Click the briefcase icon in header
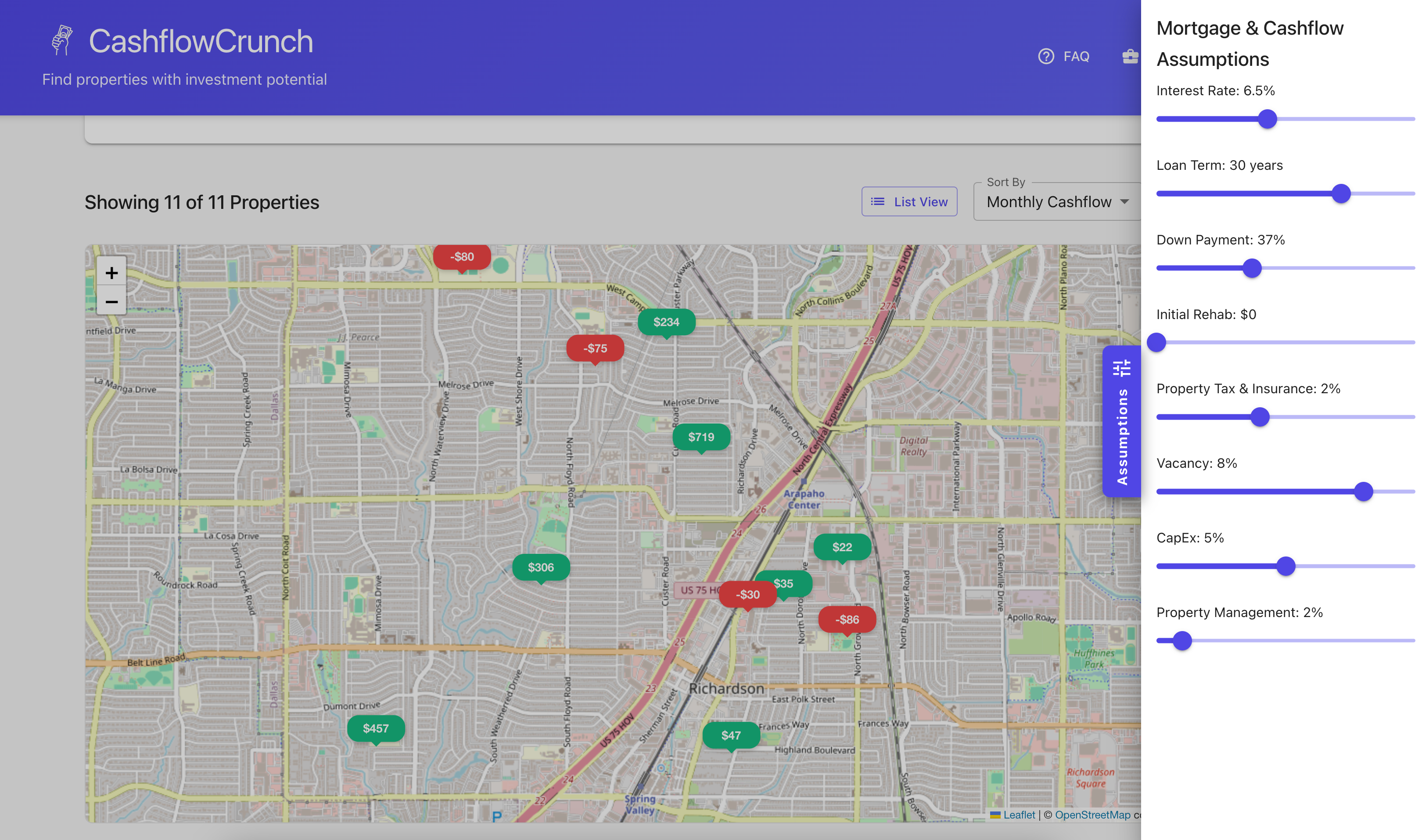Screen dimensions: 1422x840 click(1130, 57)
